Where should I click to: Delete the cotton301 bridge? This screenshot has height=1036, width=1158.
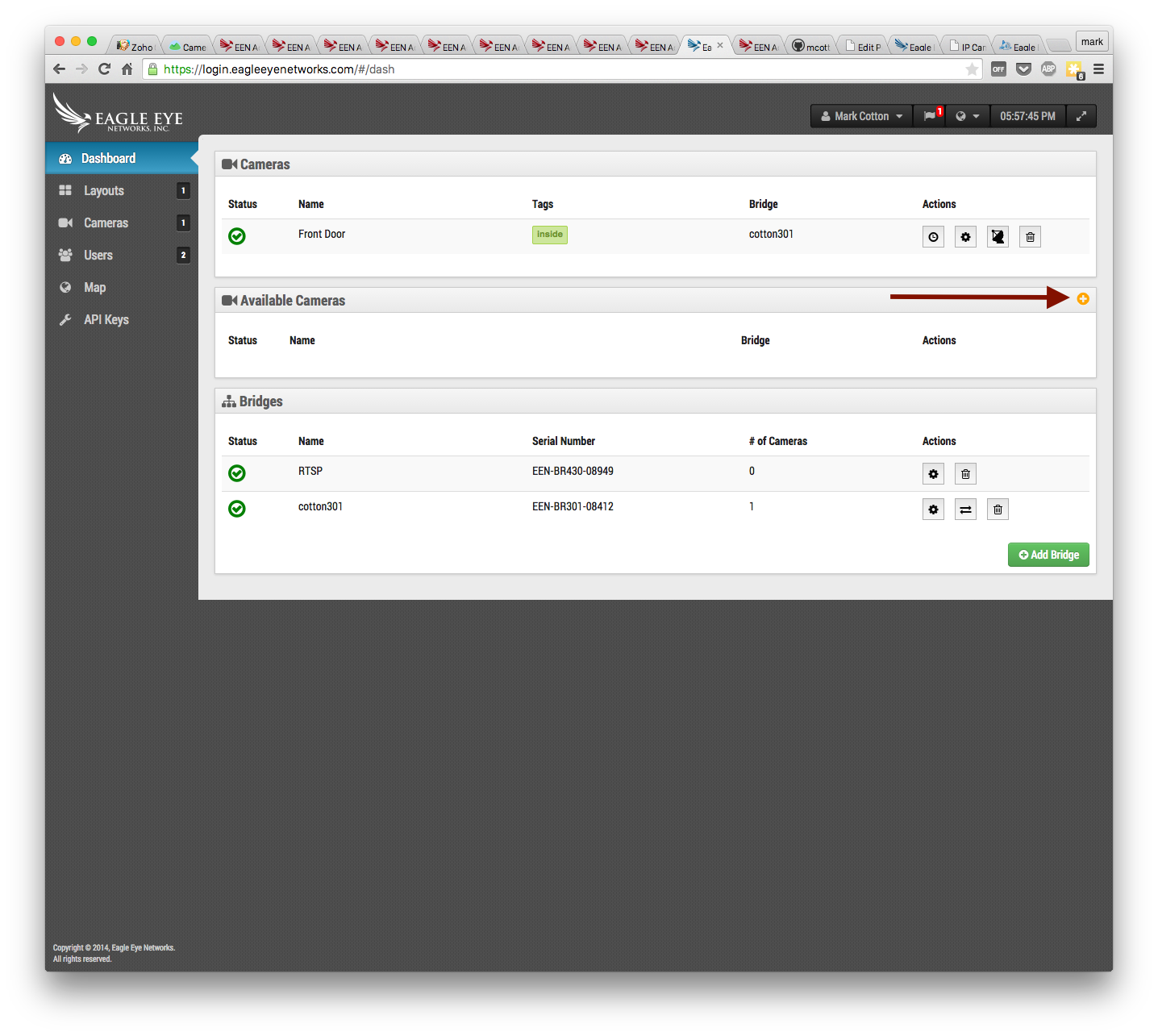[998, 510]
